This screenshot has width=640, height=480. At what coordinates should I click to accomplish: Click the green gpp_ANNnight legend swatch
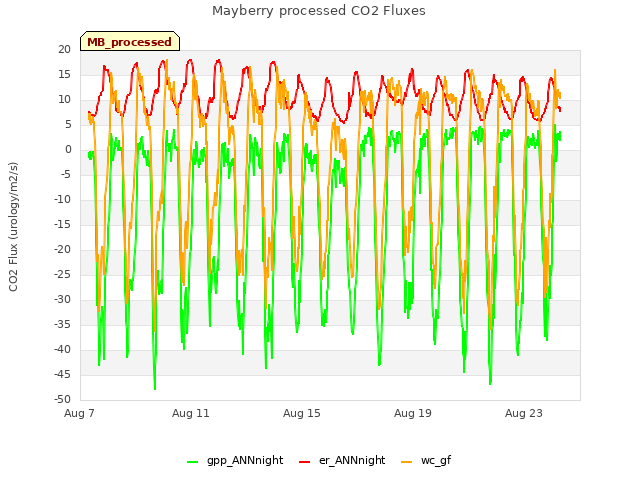tap(193, 462)
